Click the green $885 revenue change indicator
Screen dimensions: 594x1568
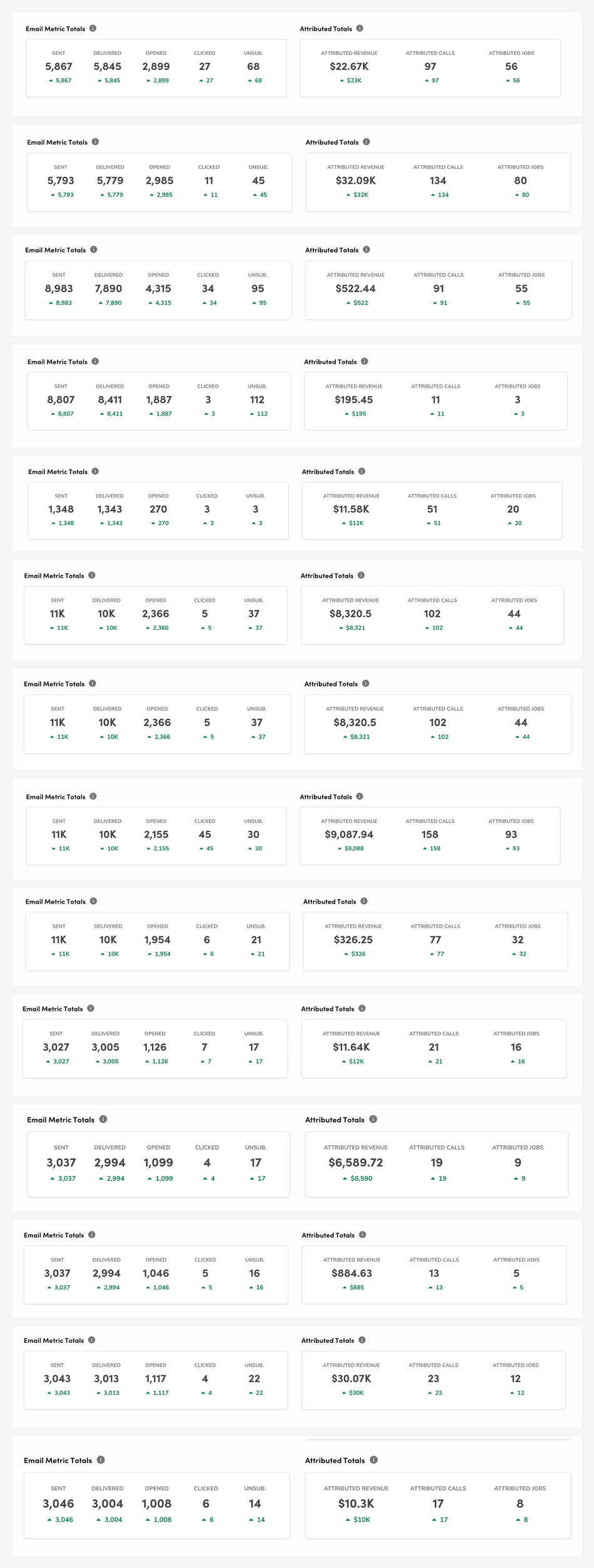pyautogui.click(x=354, y=1287)
